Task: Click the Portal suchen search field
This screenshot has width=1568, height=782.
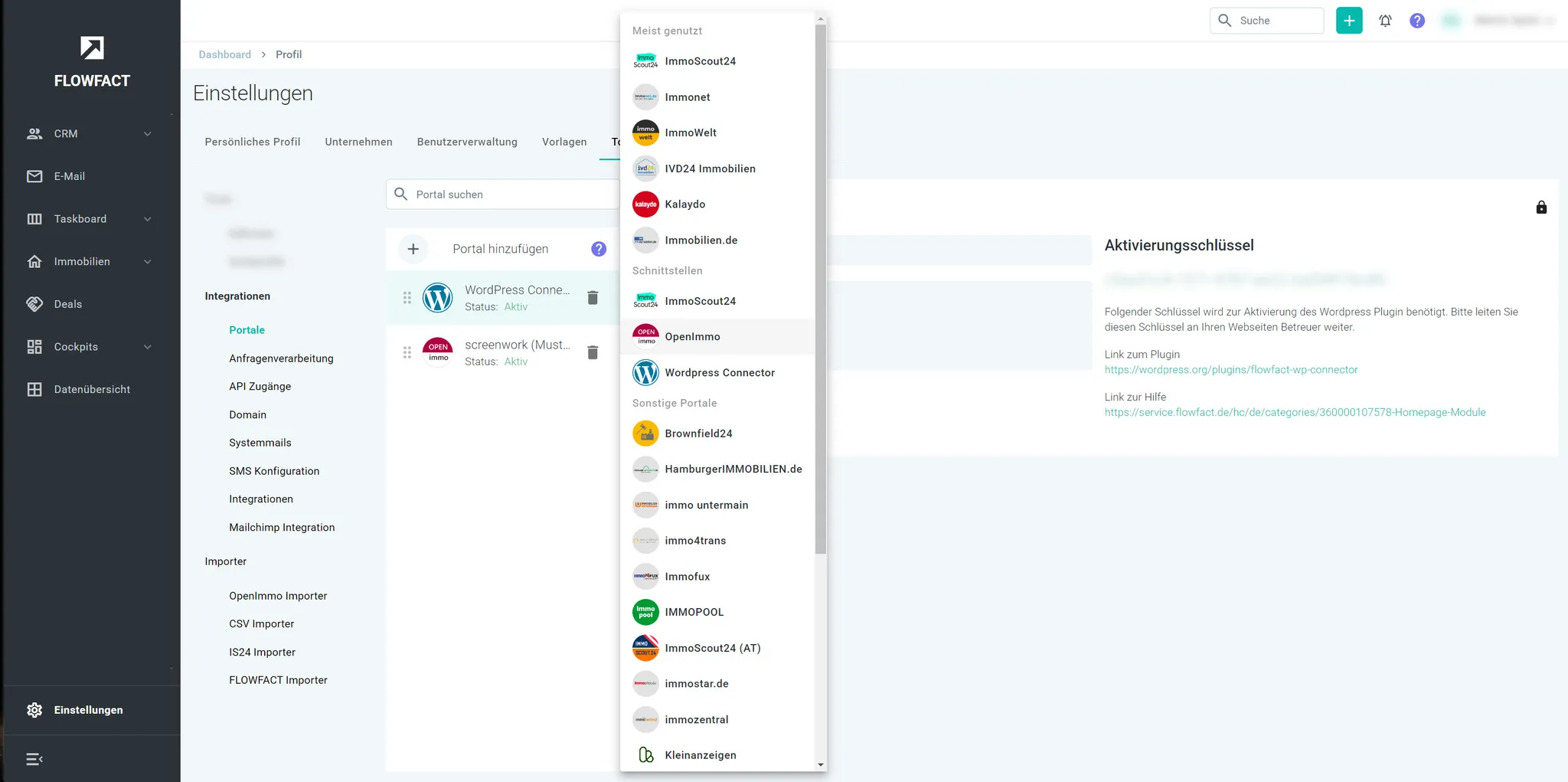Action: (503, 195)
